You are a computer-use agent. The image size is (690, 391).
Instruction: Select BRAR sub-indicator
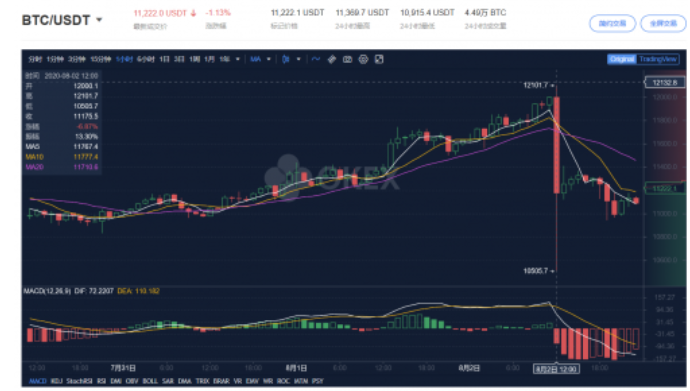221,381
